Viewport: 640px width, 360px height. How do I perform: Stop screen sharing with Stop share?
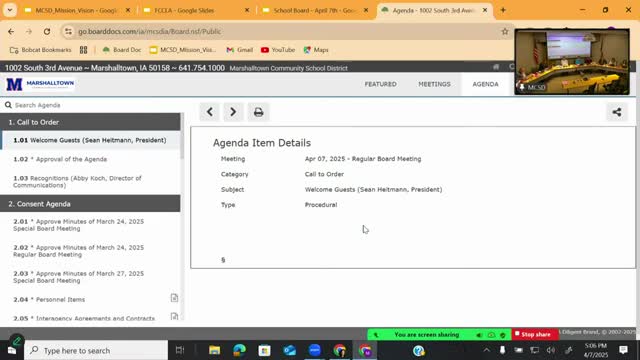click(534, 334)
